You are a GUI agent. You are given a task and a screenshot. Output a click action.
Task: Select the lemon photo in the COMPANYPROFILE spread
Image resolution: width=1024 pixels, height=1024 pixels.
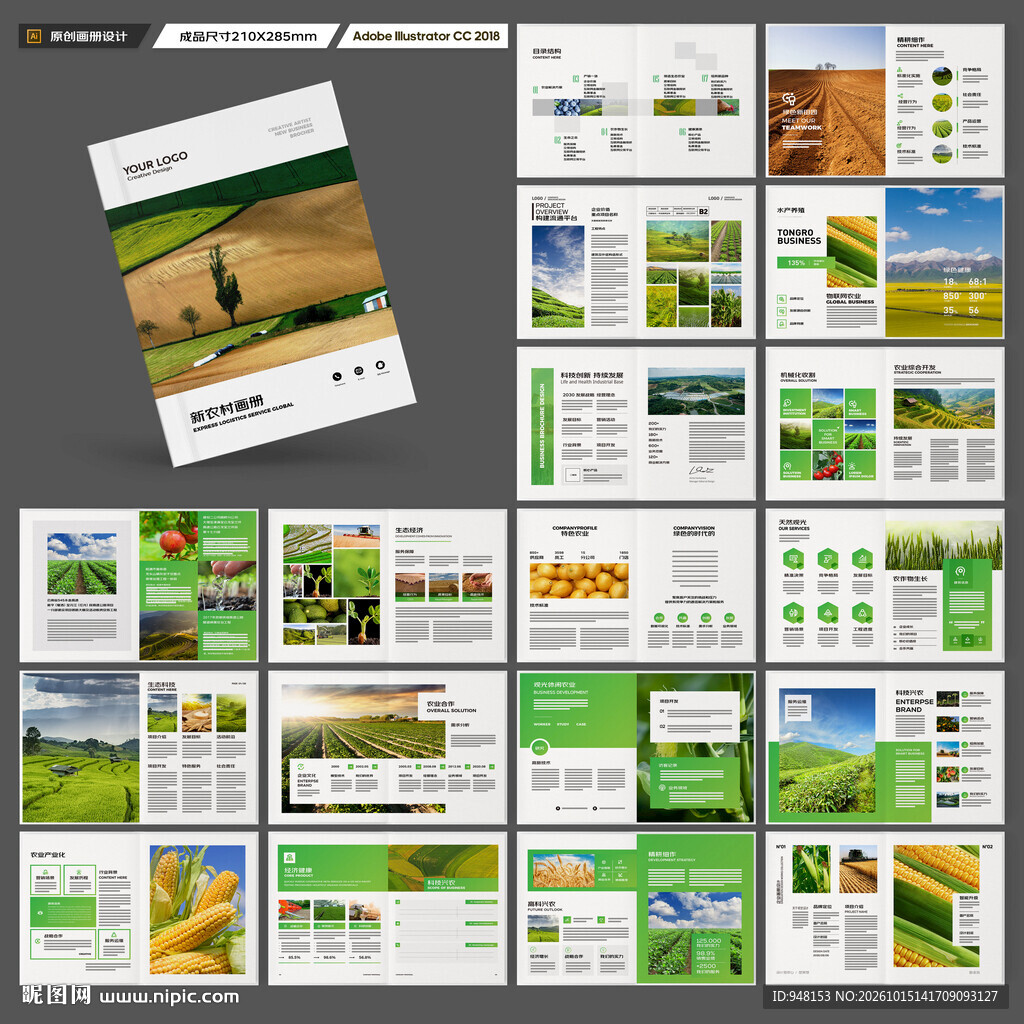[579, 581]
